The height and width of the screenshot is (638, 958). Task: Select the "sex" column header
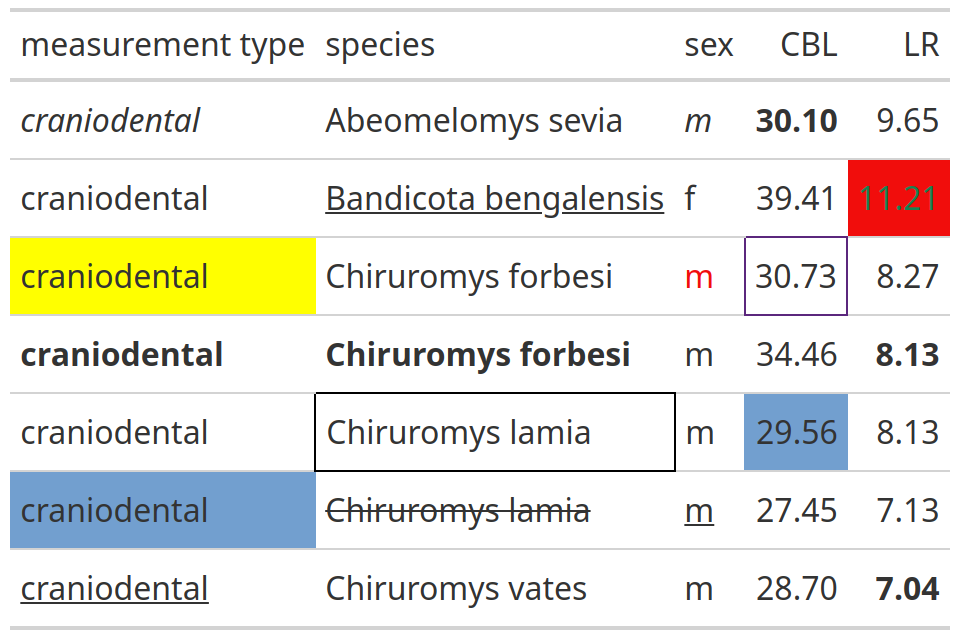pos(708,45)
